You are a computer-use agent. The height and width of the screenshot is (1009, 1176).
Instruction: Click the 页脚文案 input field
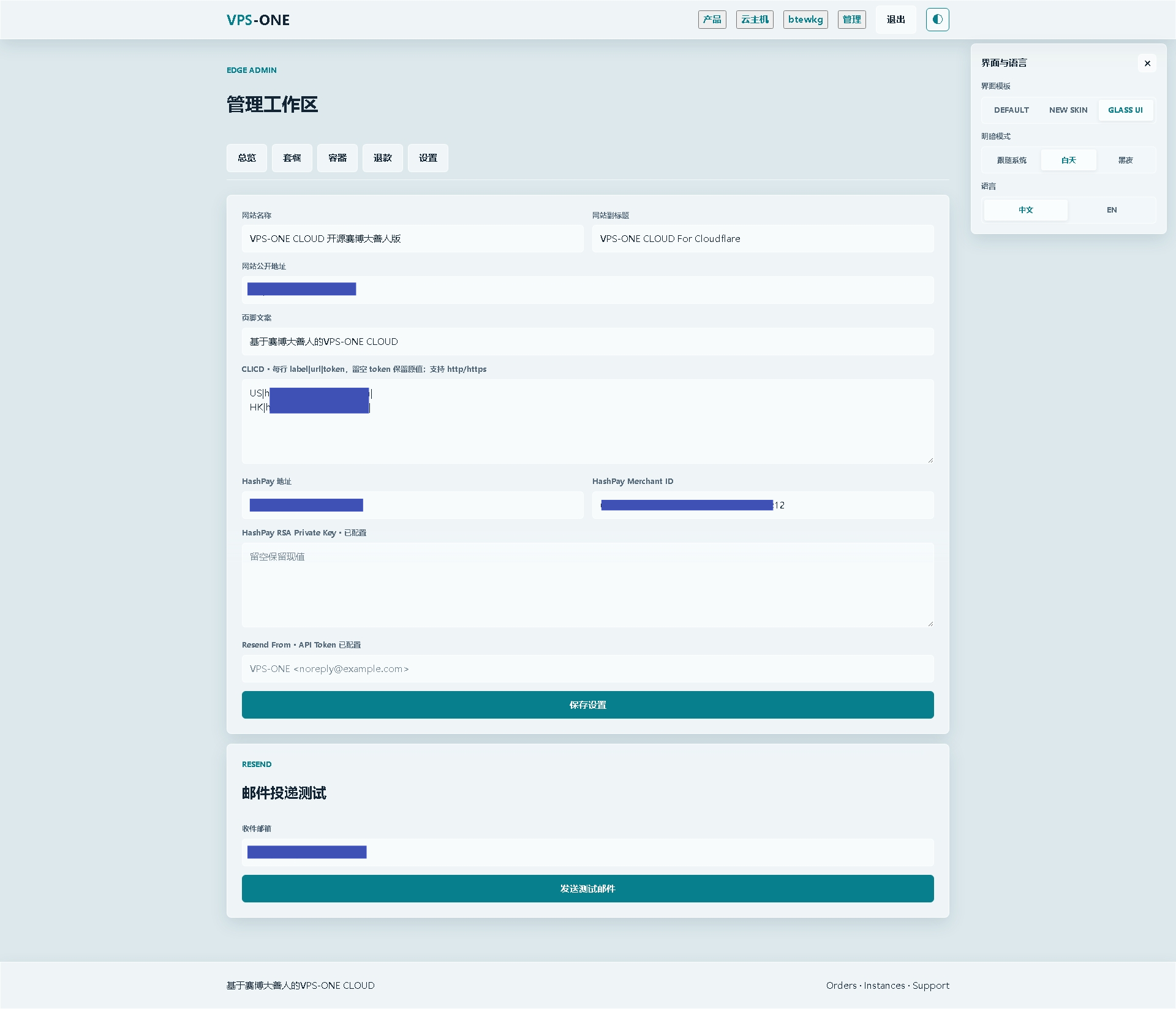pyautogui.click(x=588, y=341)
